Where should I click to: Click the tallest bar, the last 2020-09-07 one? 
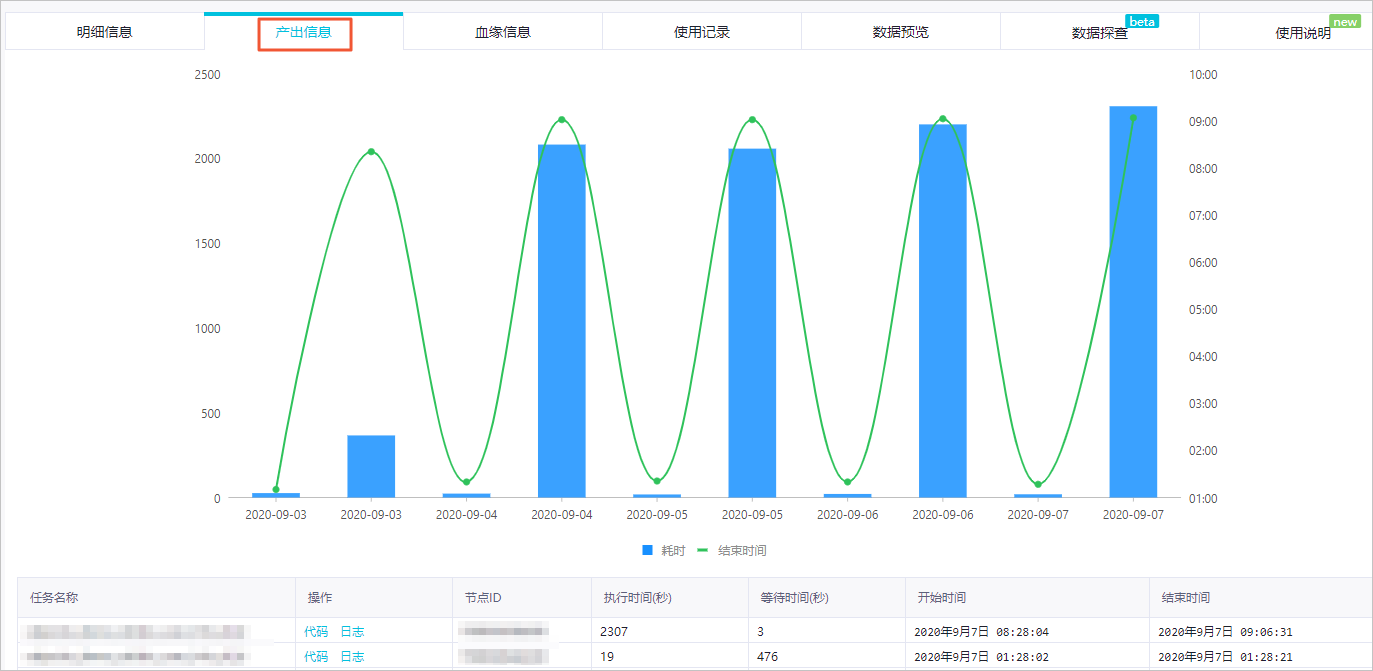[1133, 302]
